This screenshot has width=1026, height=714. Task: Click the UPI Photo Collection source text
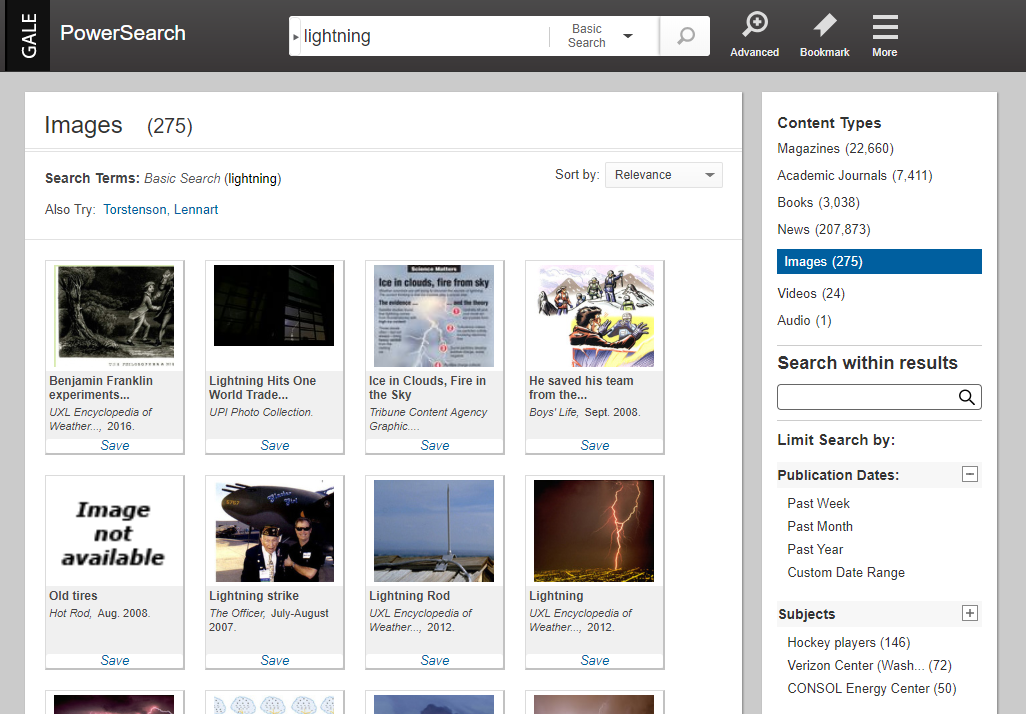(261, 412)
